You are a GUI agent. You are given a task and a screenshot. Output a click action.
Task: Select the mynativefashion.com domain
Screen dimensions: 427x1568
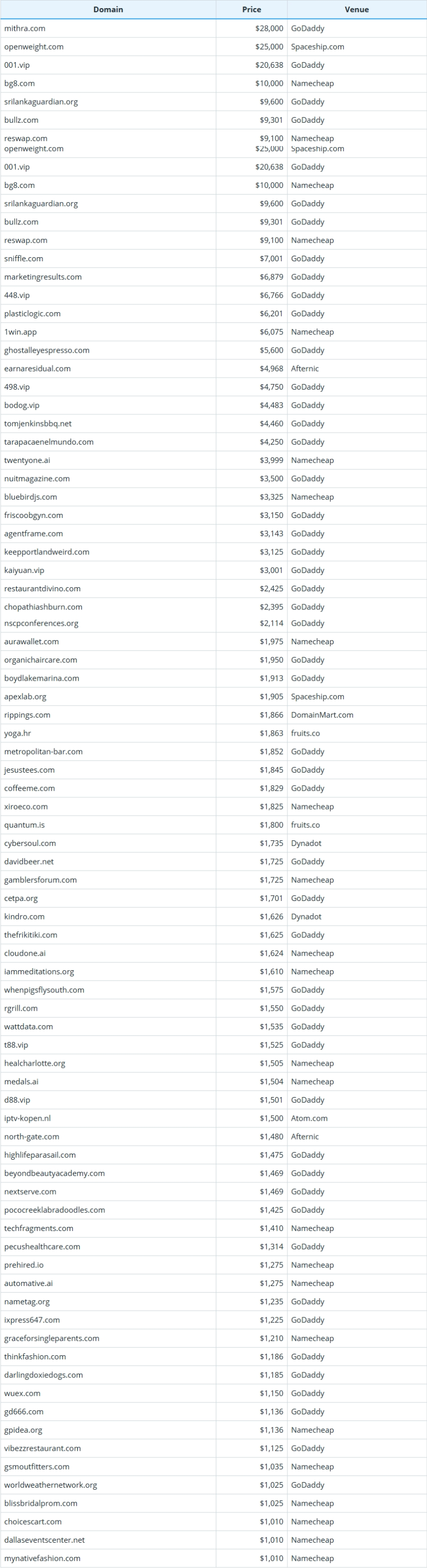point(42,1558)
